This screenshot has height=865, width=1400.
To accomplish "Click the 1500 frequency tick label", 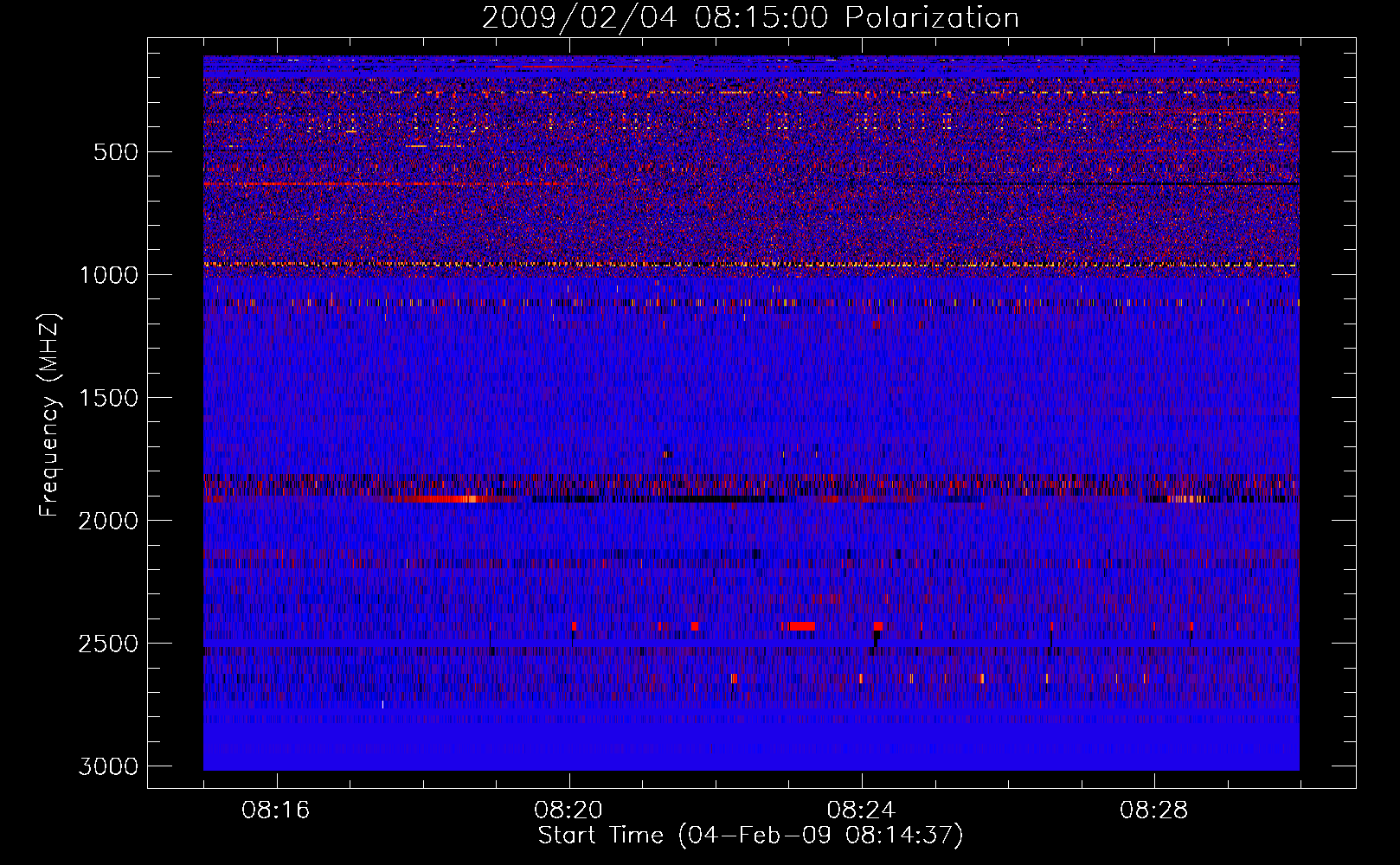I will (x=109, y=398).
